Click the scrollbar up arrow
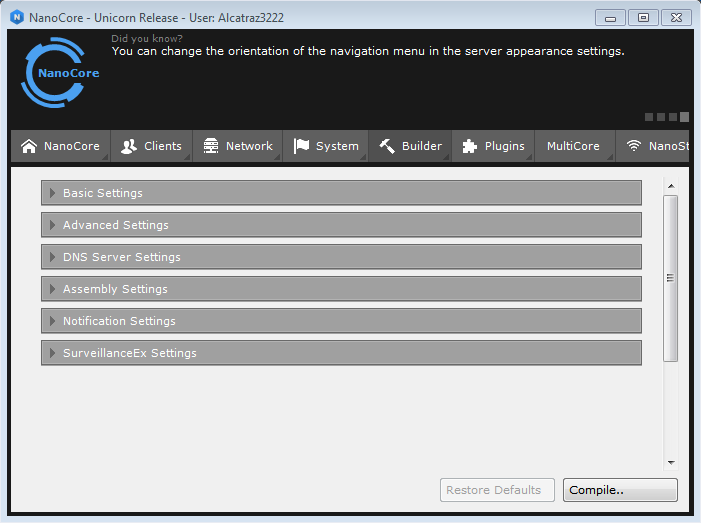The width and height of the screenshot is (701, 523). pos(671,186)
